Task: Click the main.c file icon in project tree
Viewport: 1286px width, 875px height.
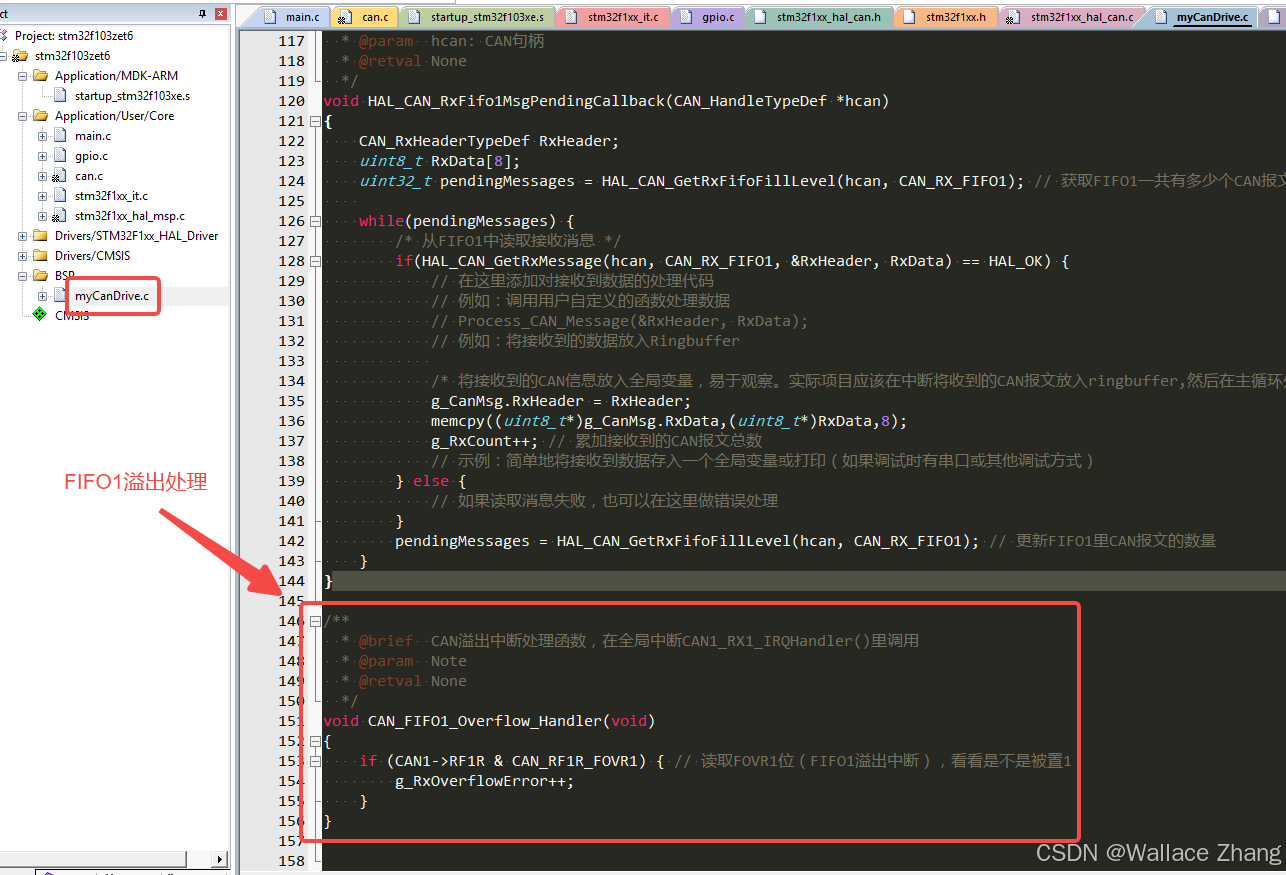Action: 62,136
